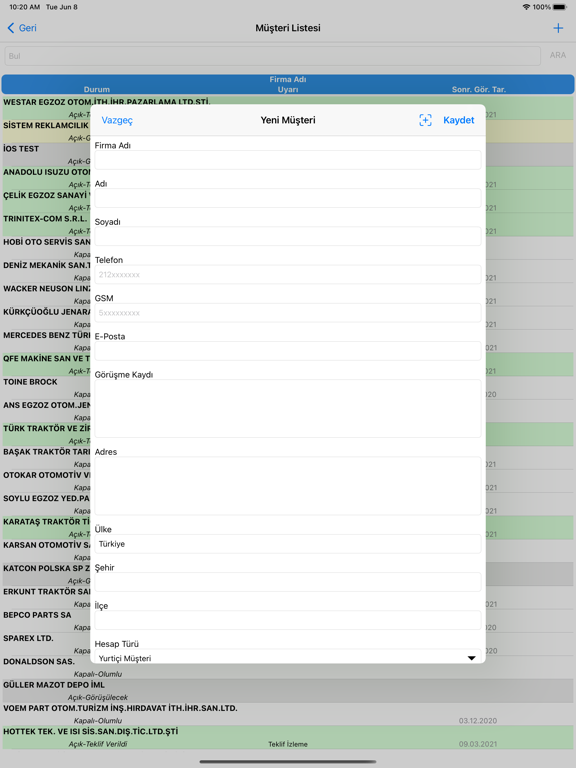Focus the GSM number field
This screenshot has height=768, width=576.
click(288, 312)
